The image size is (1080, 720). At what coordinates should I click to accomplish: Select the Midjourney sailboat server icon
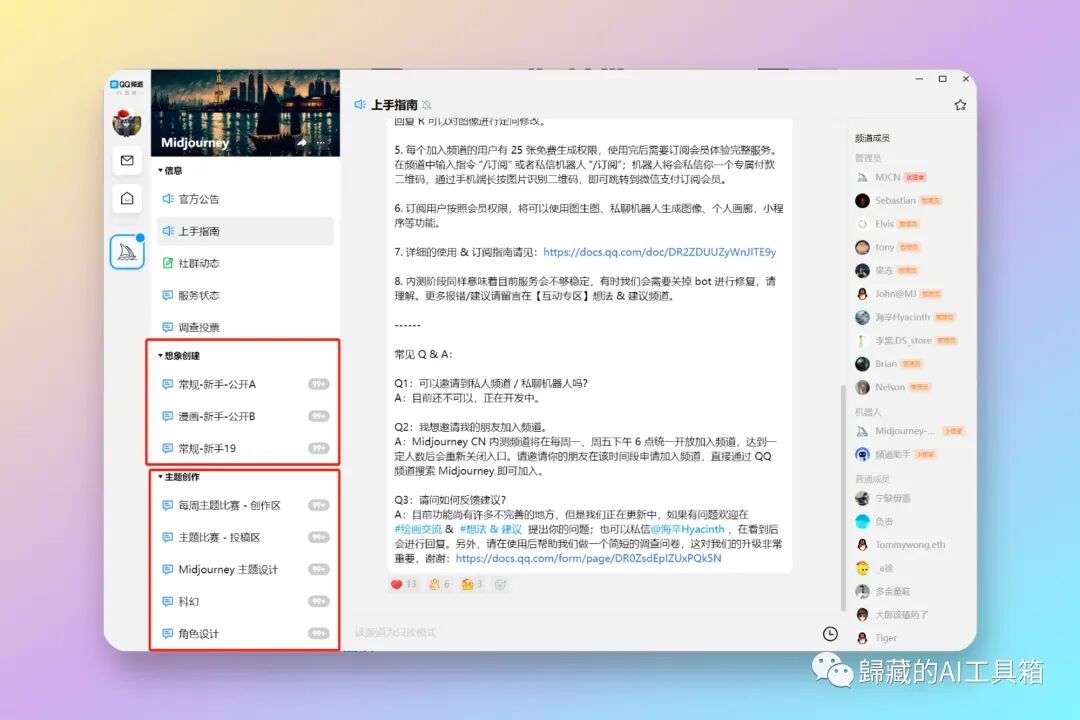(x=127, y=252)
